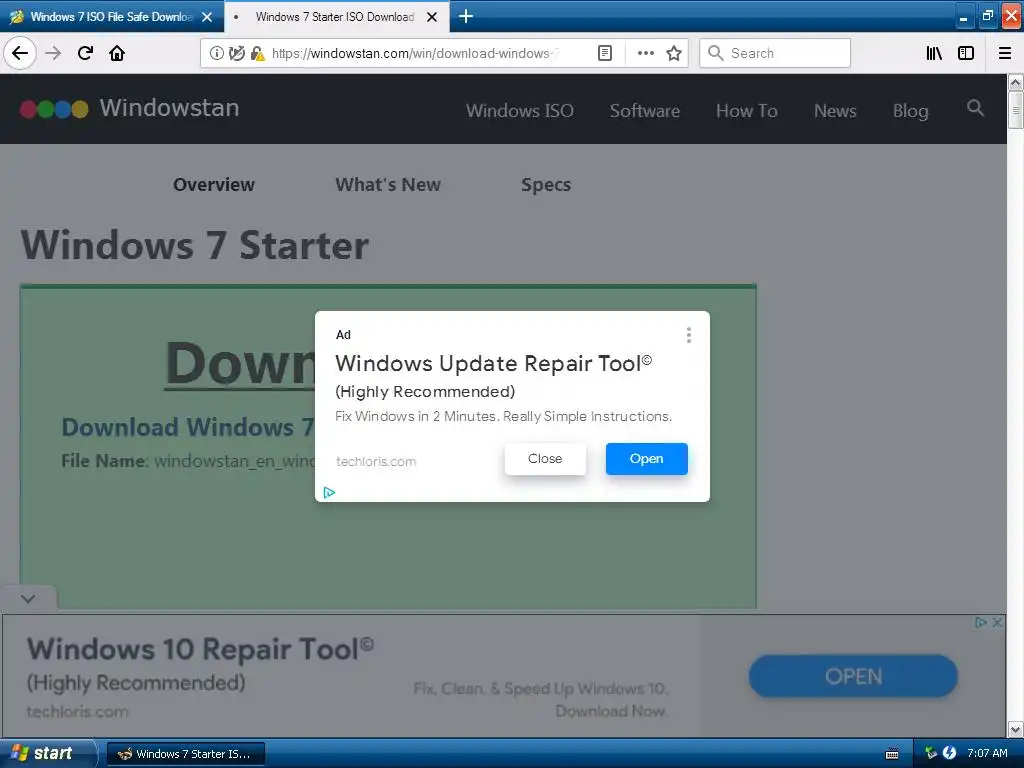Open page actions three-dot menu

click(645, 53)
